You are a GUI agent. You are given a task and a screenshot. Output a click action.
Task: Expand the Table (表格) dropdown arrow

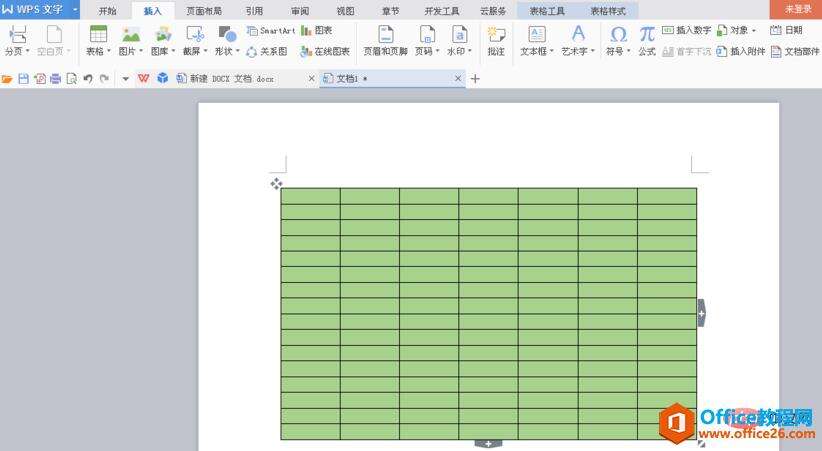(109, 51)
